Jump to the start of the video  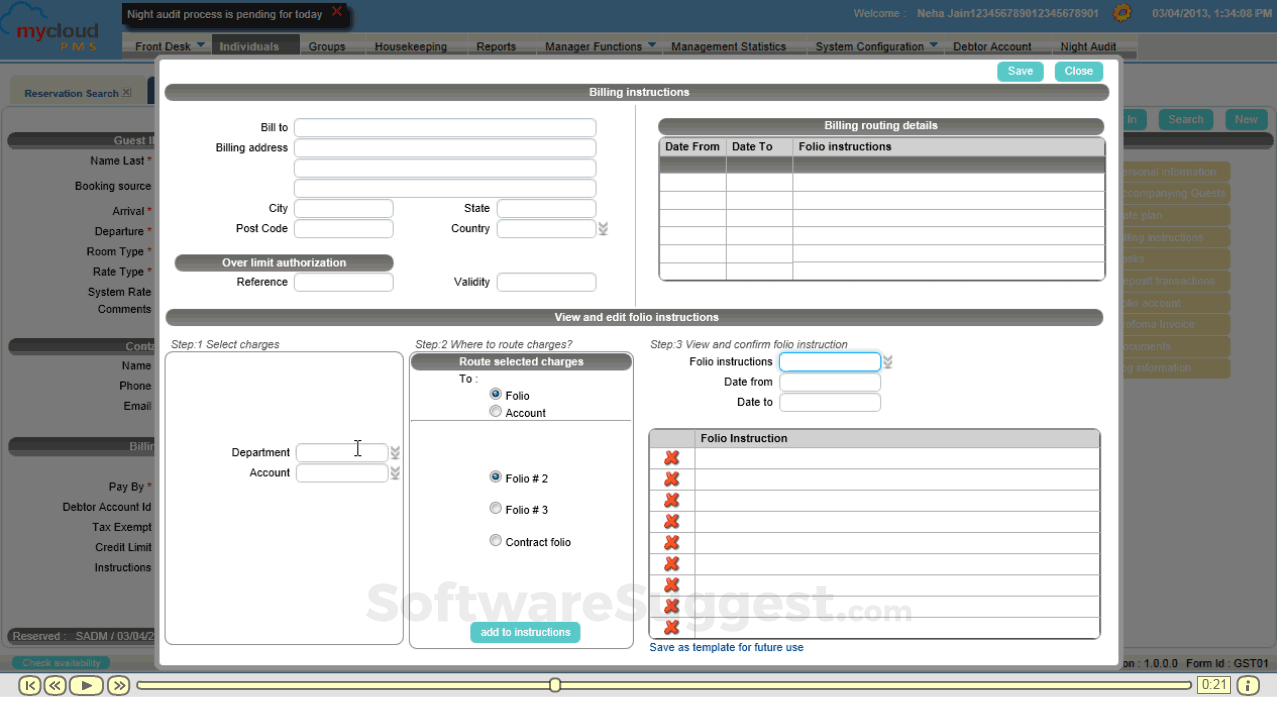[x=29, y=685]
